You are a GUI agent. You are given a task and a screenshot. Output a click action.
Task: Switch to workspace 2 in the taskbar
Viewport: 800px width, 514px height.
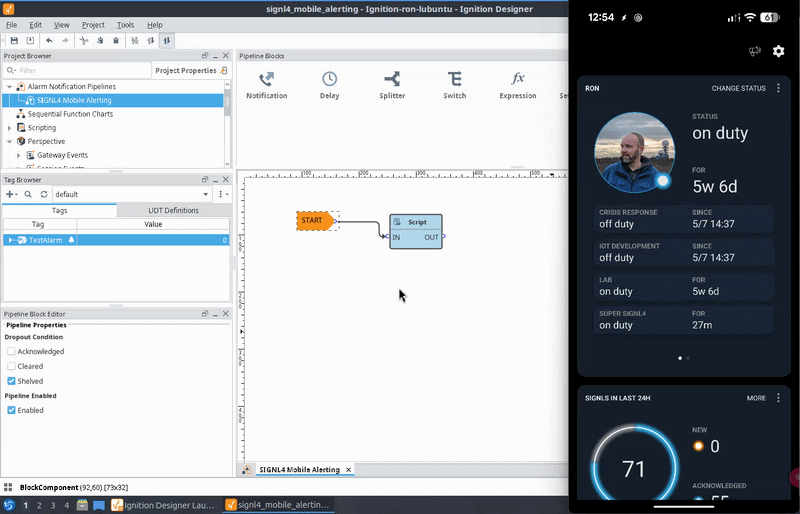[x=39, y=505]
